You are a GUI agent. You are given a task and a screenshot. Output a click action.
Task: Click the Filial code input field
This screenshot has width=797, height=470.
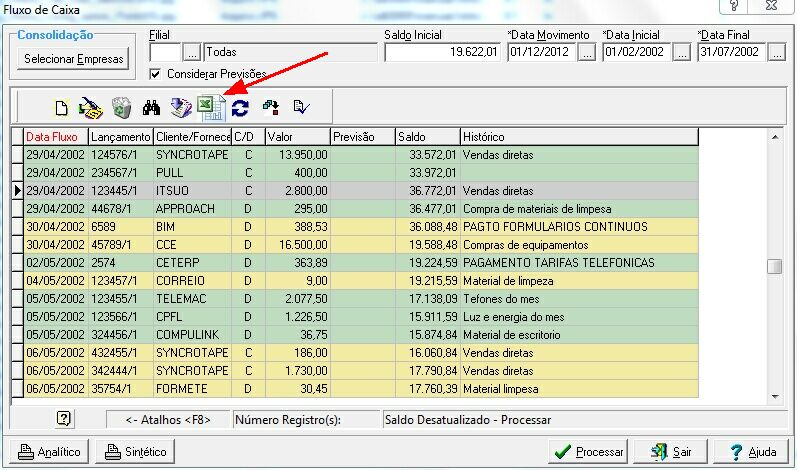coord(165,52)
